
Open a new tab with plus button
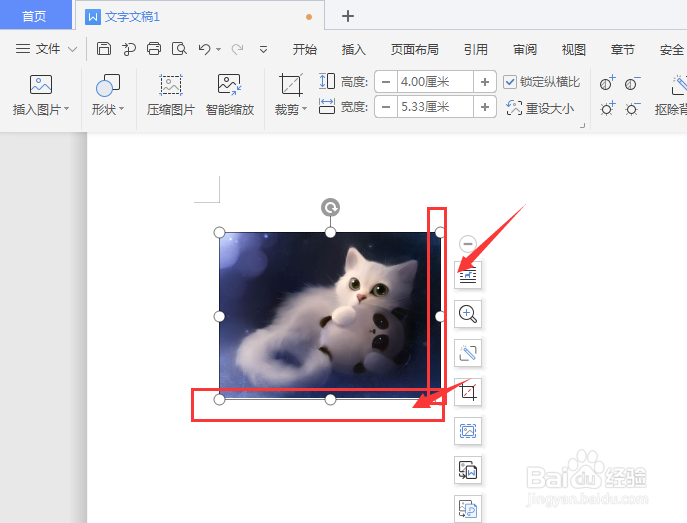pyautogui.click(x=347, y=16)
